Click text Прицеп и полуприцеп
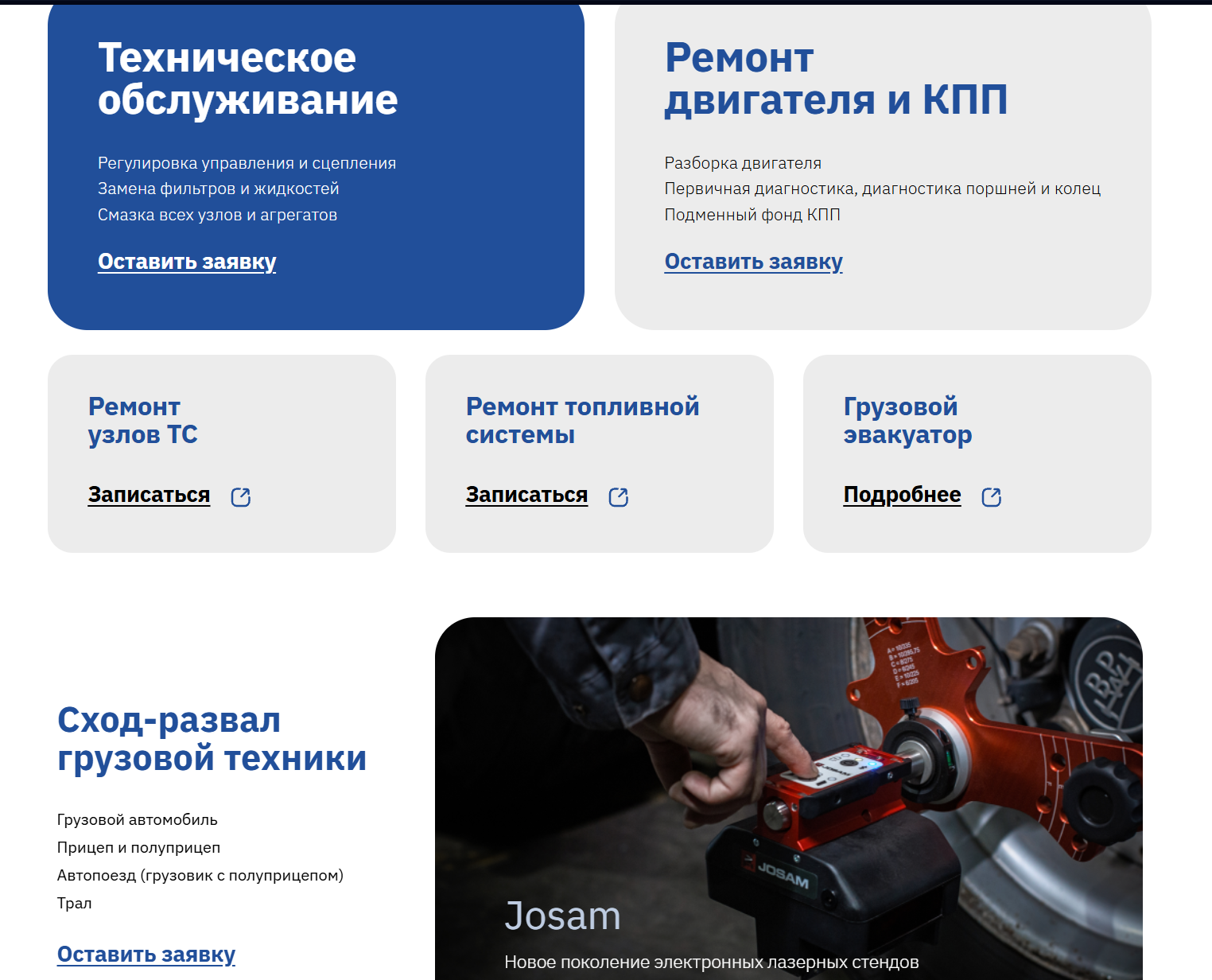The image size is (1212, 980). coord(138,848)
